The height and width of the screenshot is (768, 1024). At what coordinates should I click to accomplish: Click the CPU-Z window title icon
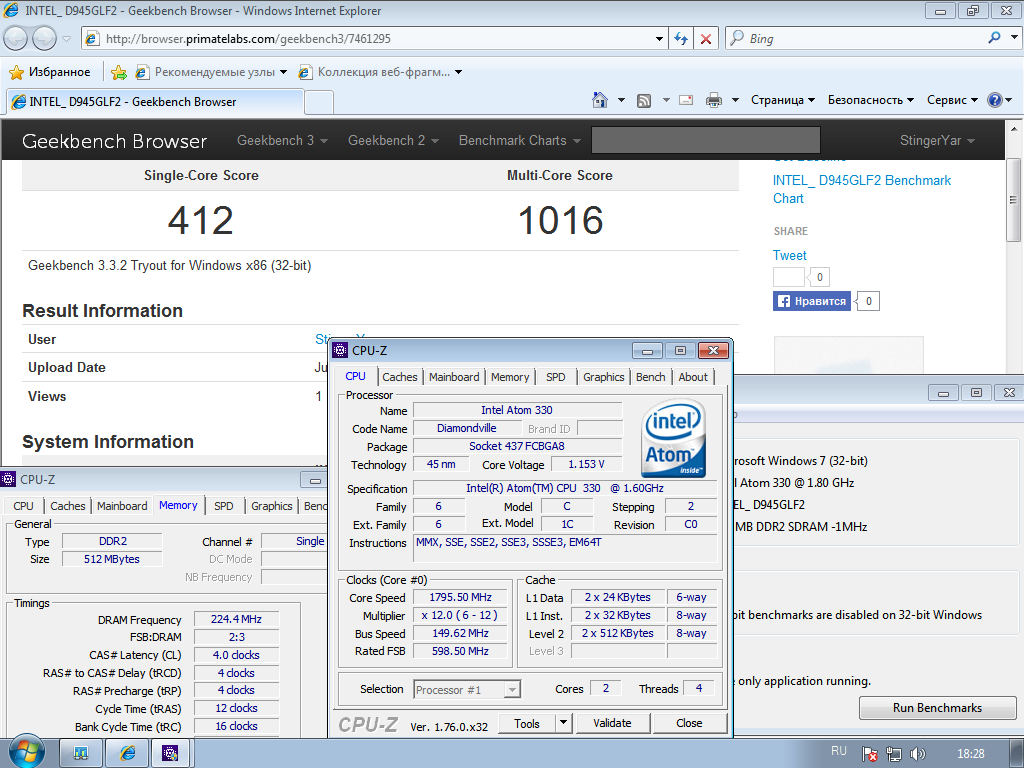point(340,350)
